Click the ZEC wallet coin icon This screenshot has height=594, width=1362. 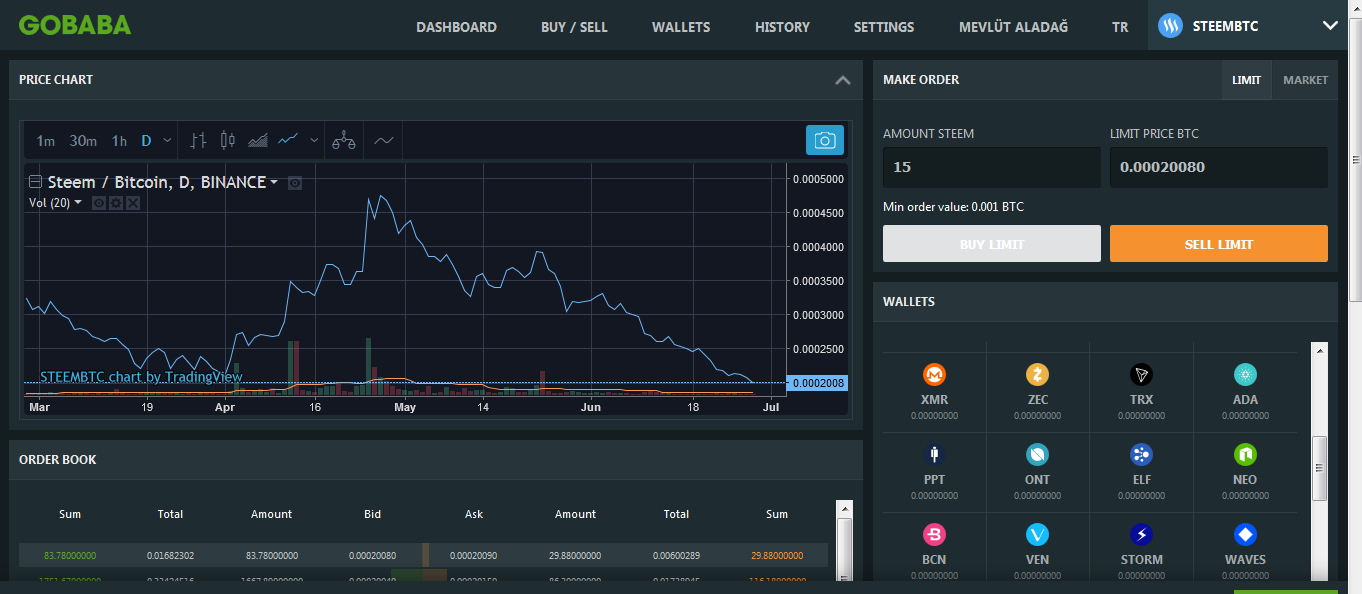click(x=1038, y=375)
